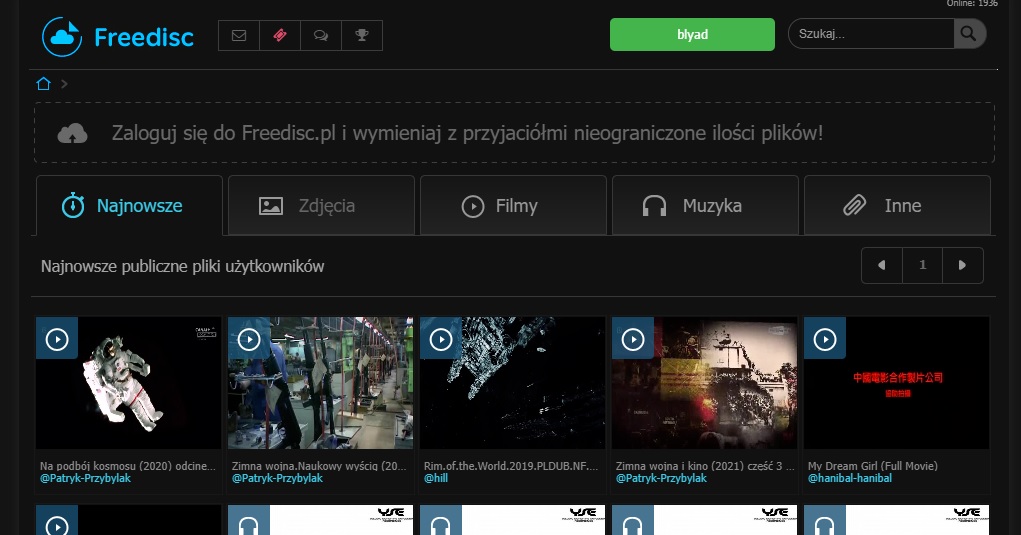The width and height of the screenshot is (1021, 535).
Task: Click the green blyad button
Action: (x=692, y=34)
